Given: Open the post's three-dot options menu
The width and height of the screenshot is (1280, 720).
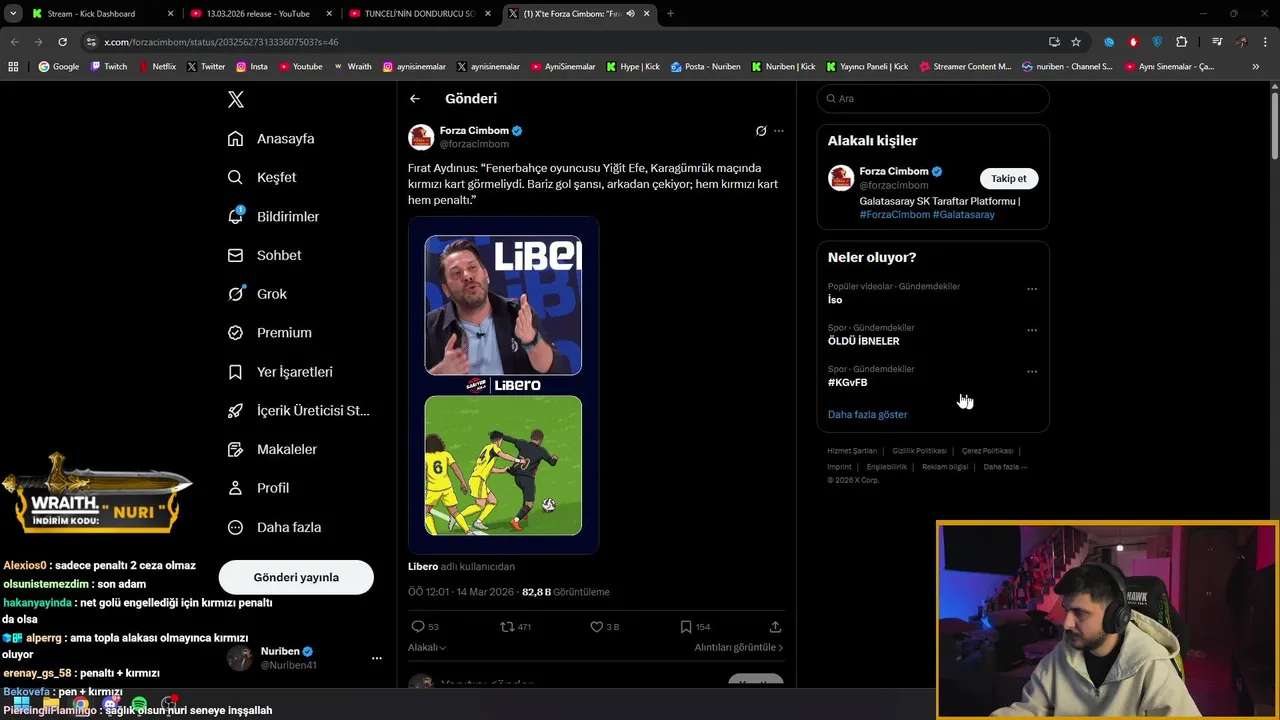Looking at the screenshot, I should coord(779,131).
